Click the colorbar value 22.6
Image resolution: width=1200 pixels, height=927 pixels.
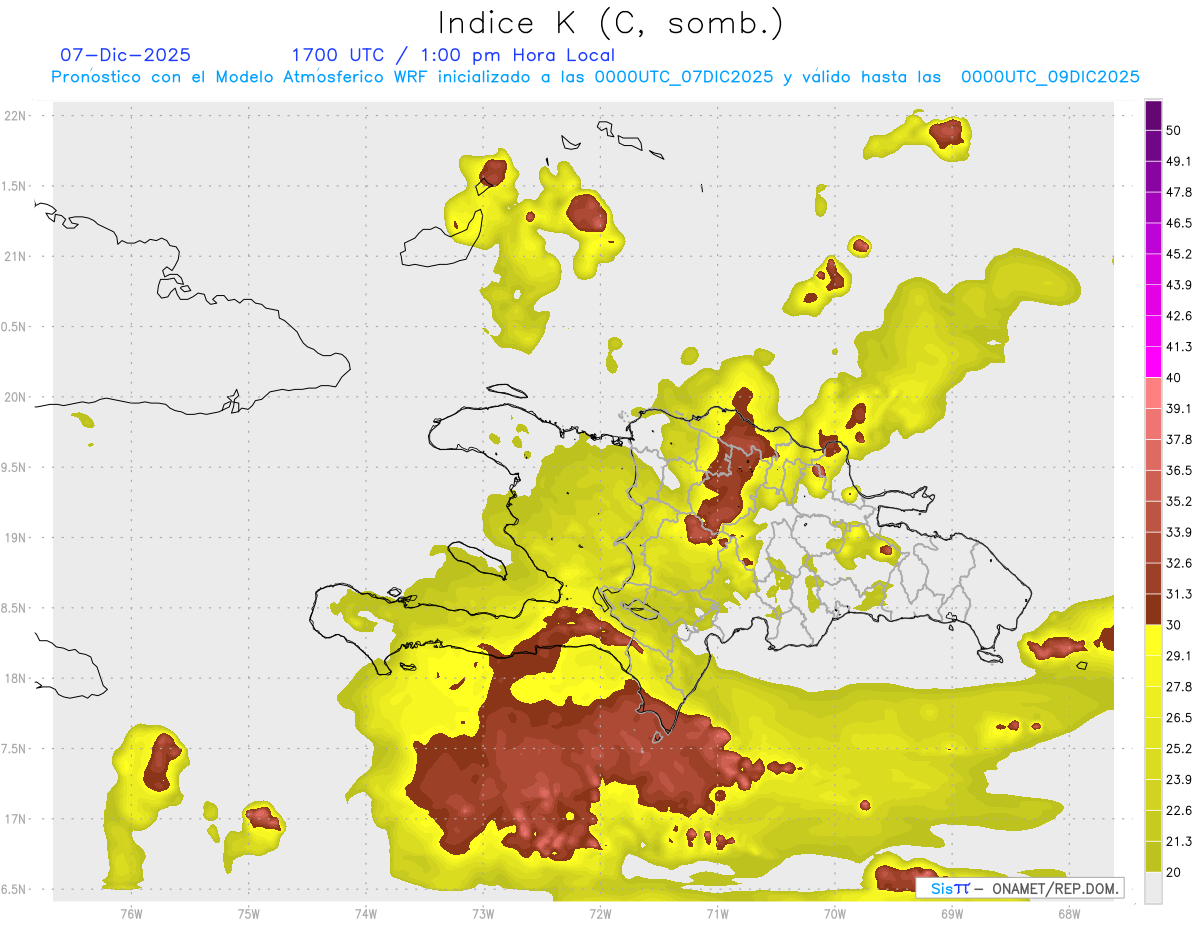(1179, 811)
